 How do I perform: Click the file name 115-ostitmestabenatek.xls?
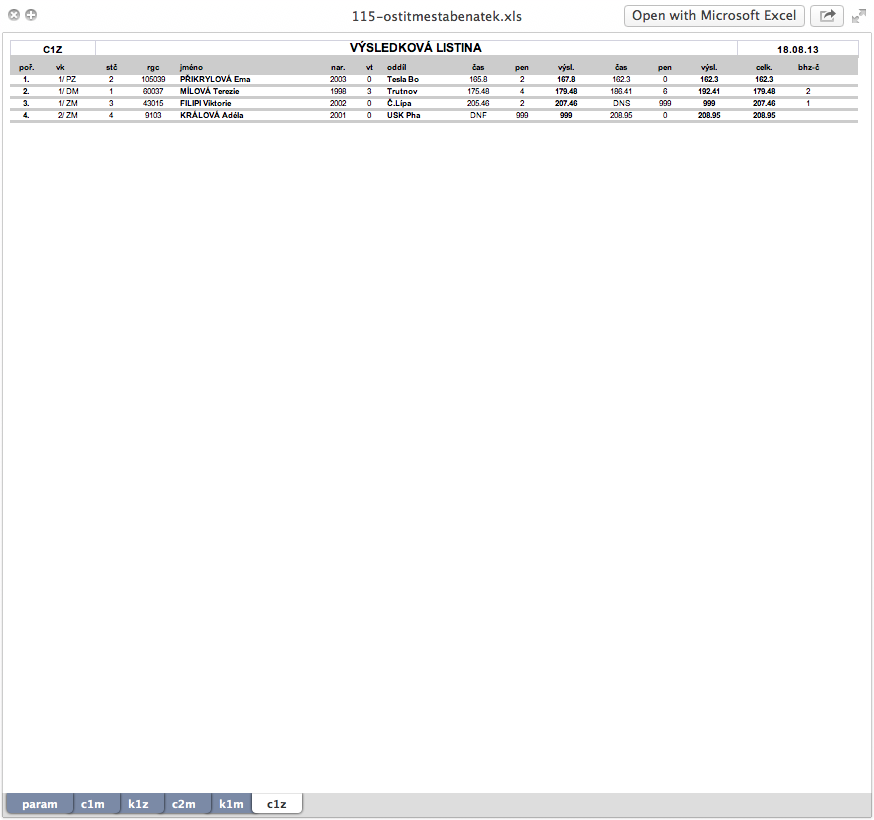point(437,16)
